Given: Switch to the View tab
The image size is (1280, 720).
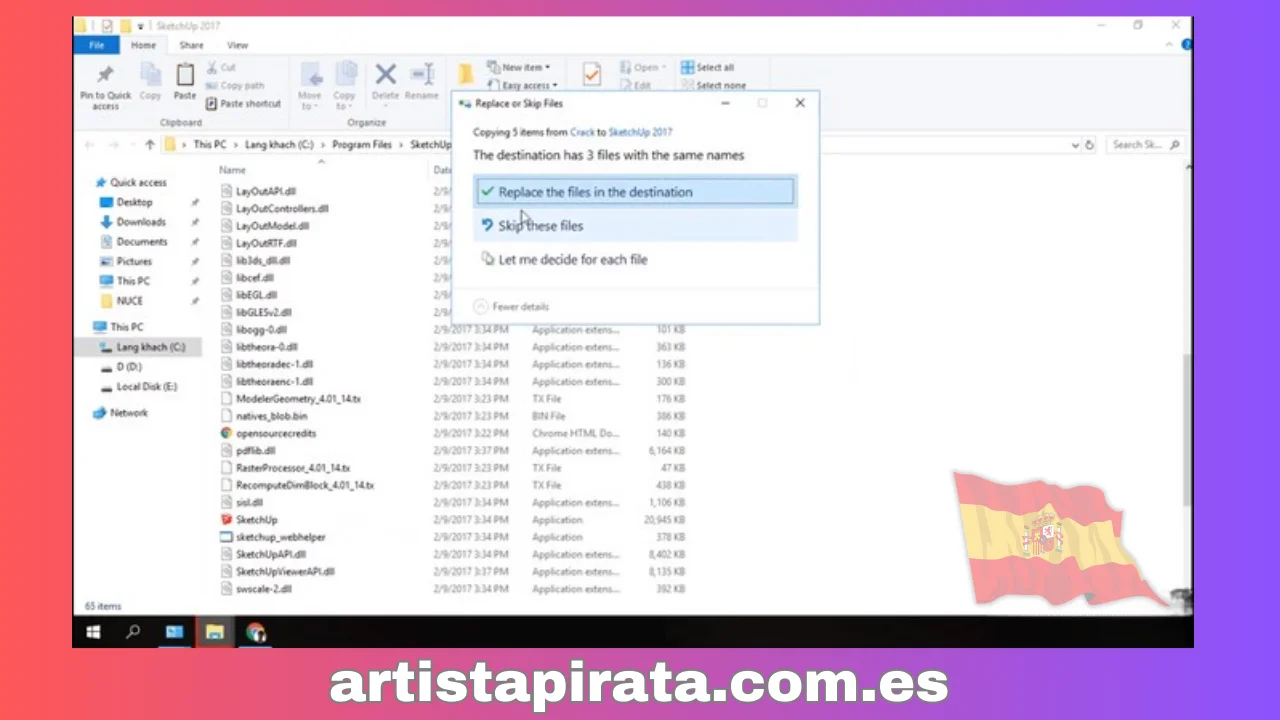Looking at the screenshot, I should click(x=237, y=45).
